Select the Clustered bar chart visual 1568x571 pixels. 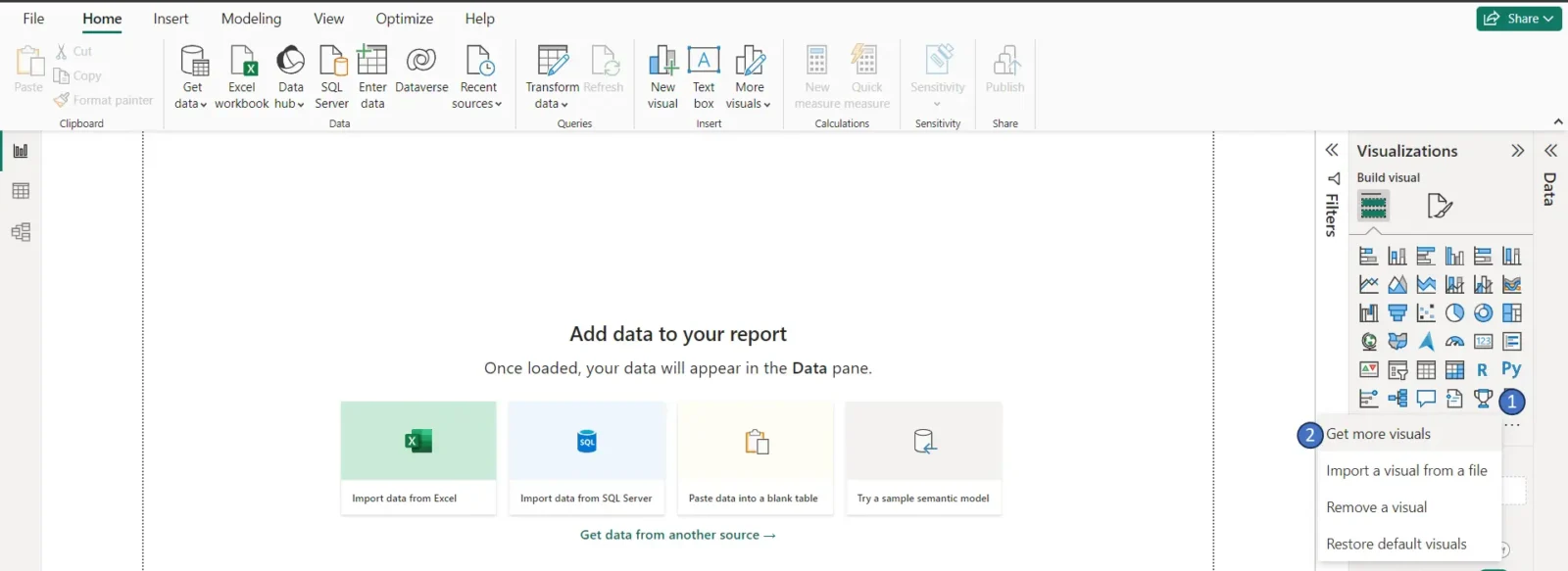(1426, 257)
